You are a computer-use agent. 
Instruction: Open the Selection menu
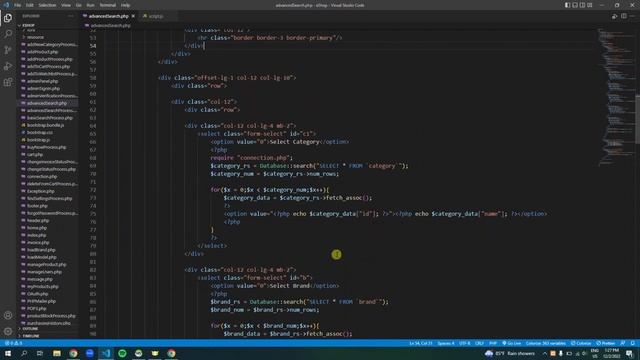[47, 5]
